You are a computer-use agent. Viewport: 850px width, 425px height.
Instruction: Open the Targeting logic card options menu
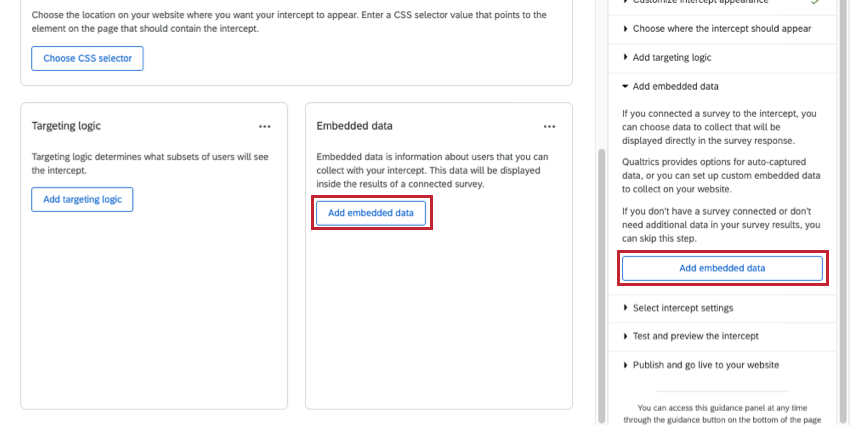pos(264,127)
